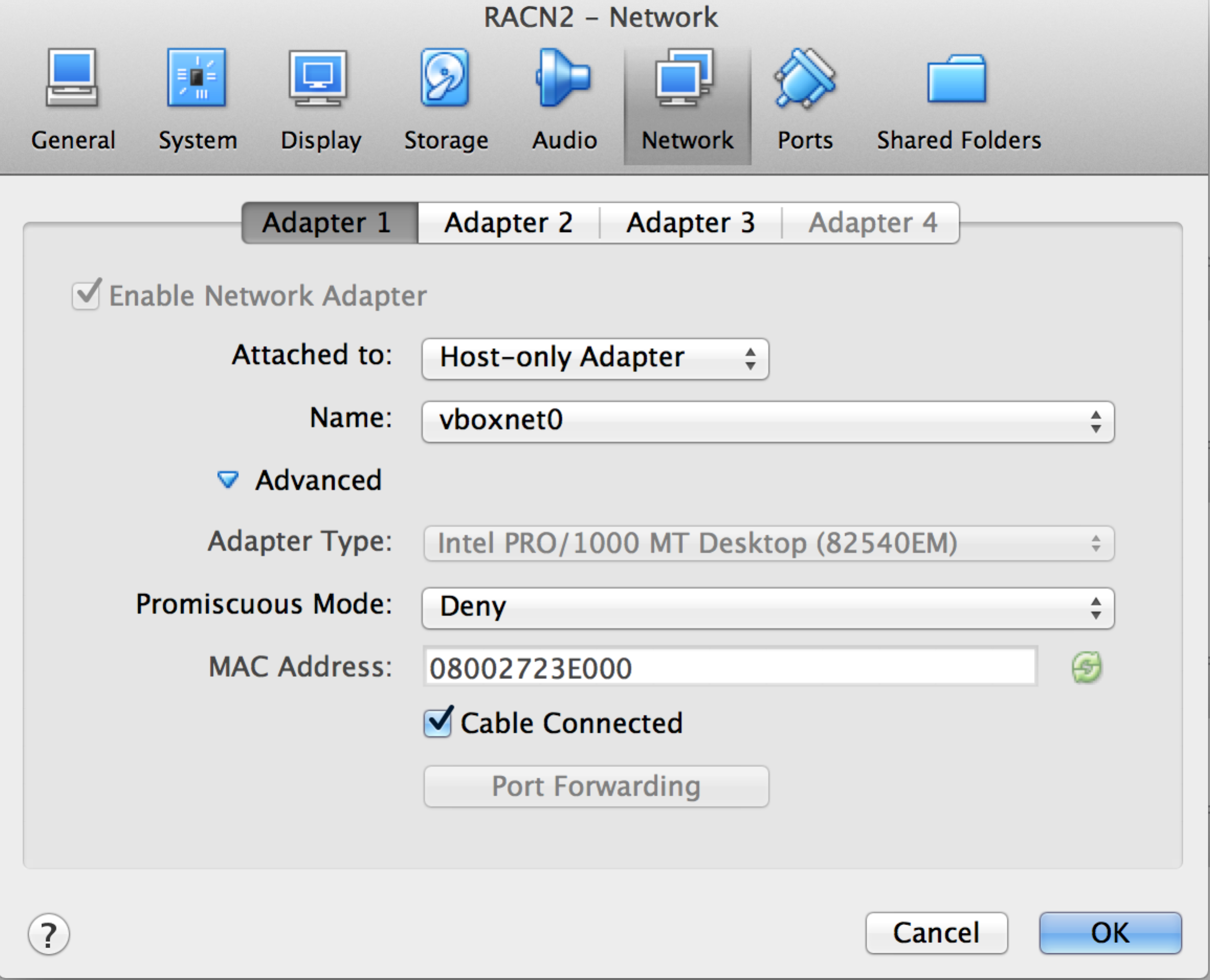Generate new MAC address with refresh icon
This screenshot has height=980, width=1210.
pyautogui.click(x=1086, y=667)
